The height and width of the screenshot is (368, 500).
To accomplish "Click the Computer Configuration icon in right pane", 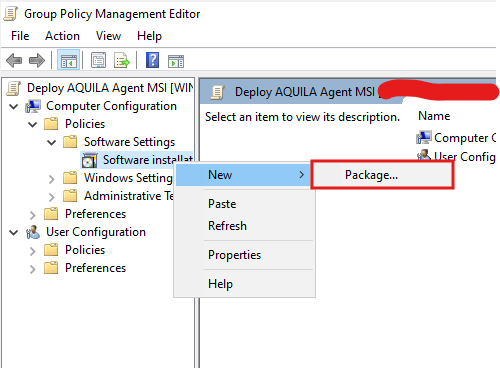I will pyautogui.click(x=424, y=138).
